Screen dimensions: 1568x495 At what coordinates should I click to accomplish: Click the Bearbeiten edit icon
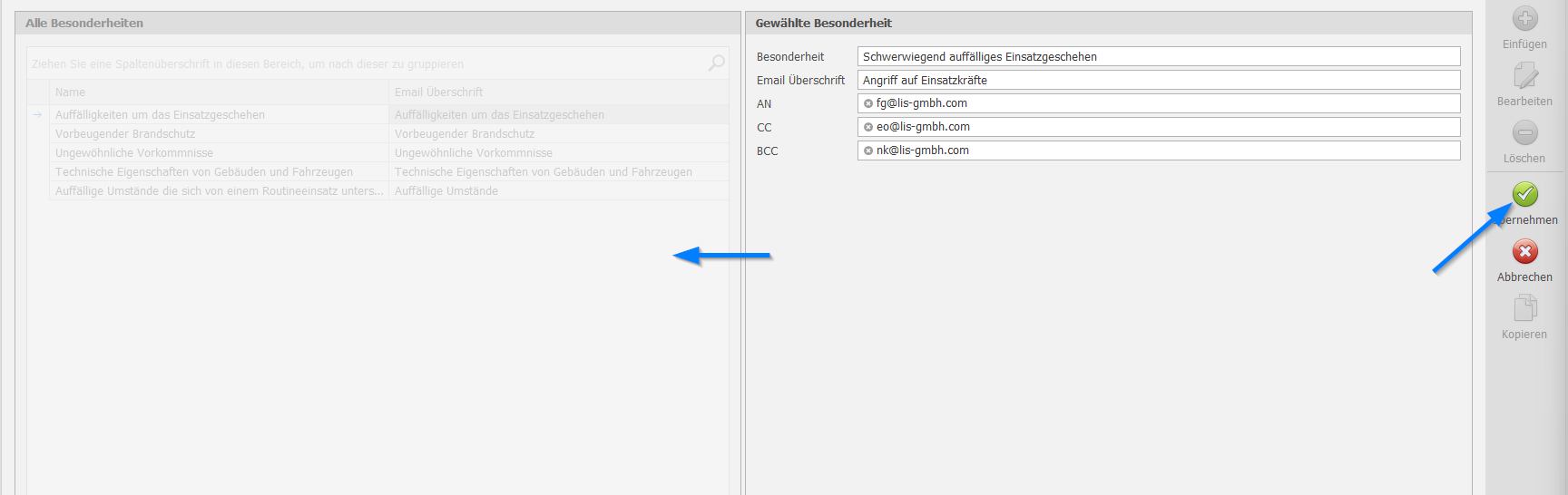tap(1524, 76)
